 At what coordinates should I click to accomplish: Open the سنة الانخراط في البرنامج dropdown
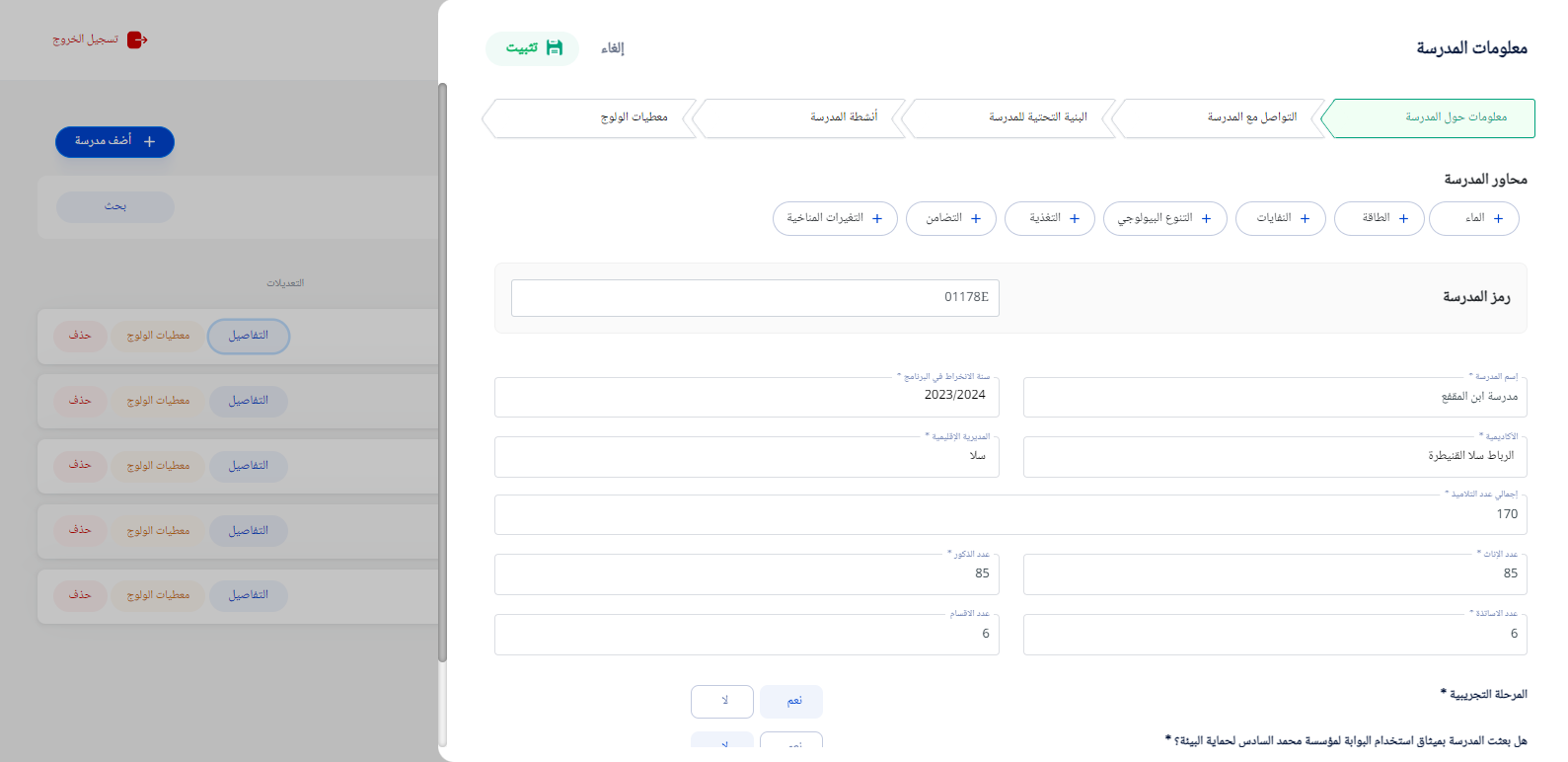click(x=746, y=397)
